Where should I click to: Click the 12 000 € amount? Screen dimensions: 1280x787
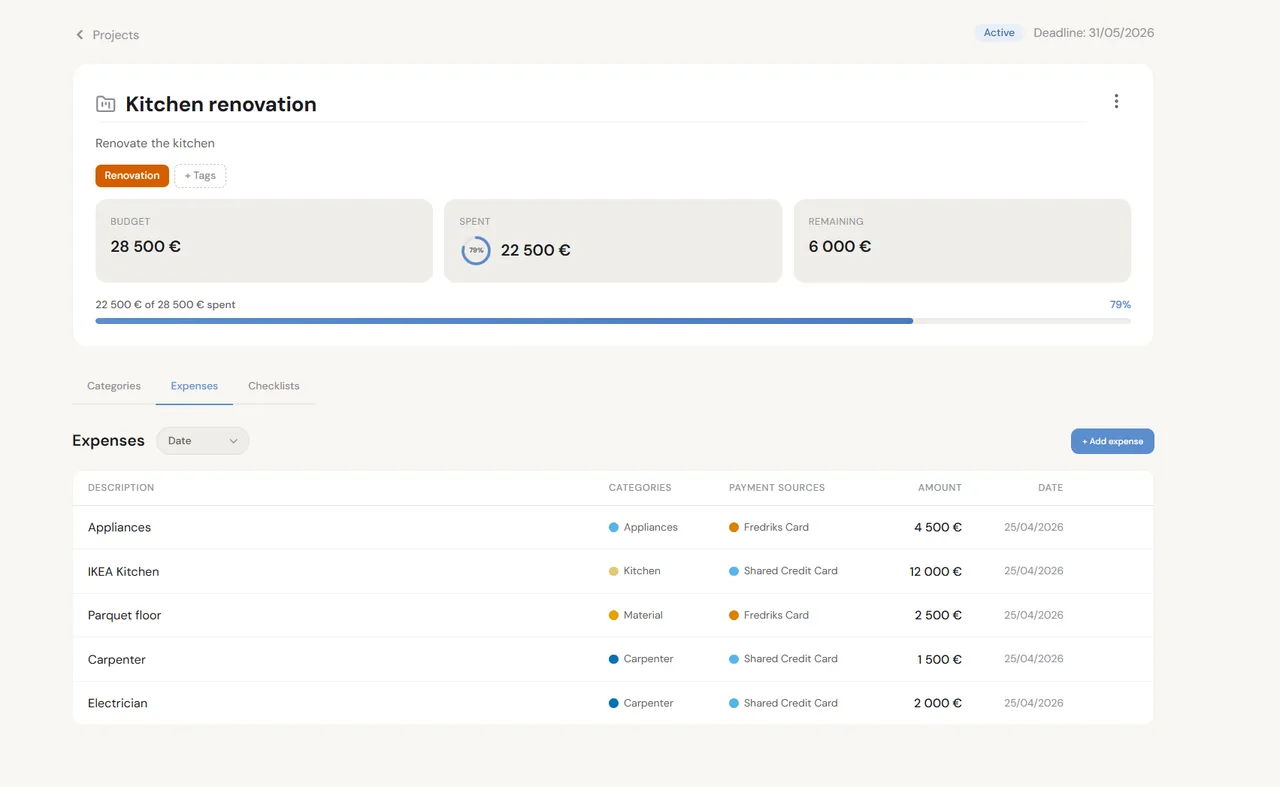(x=936, y=572)
